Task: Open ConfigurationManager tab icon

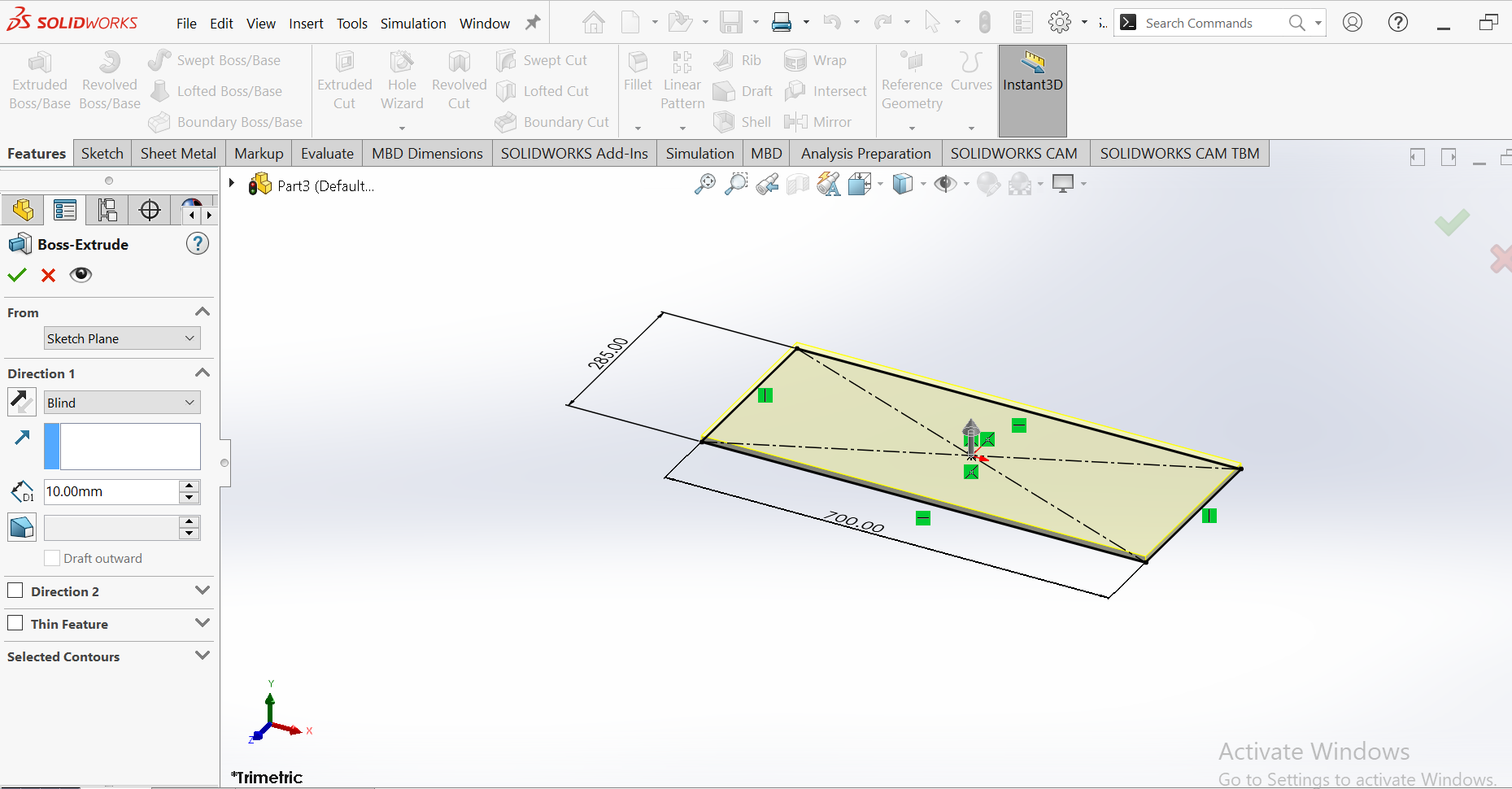Action: click(107, 210)
